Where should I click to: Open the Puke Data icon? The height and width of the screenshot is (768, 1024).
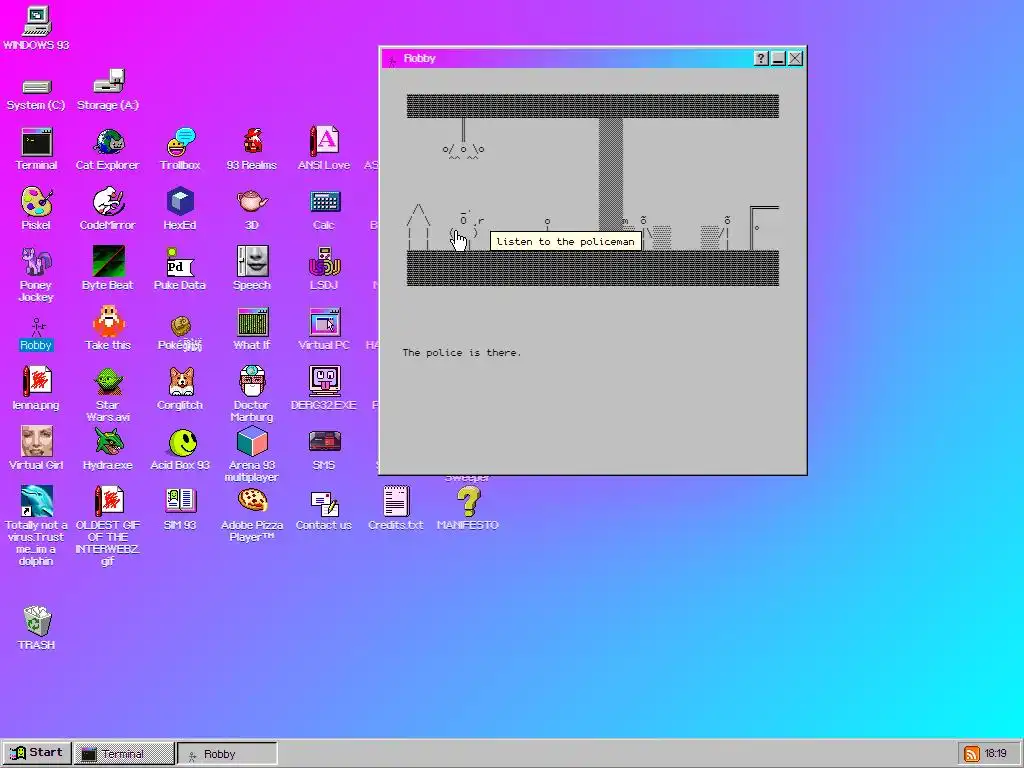click(x=180, y=269)
